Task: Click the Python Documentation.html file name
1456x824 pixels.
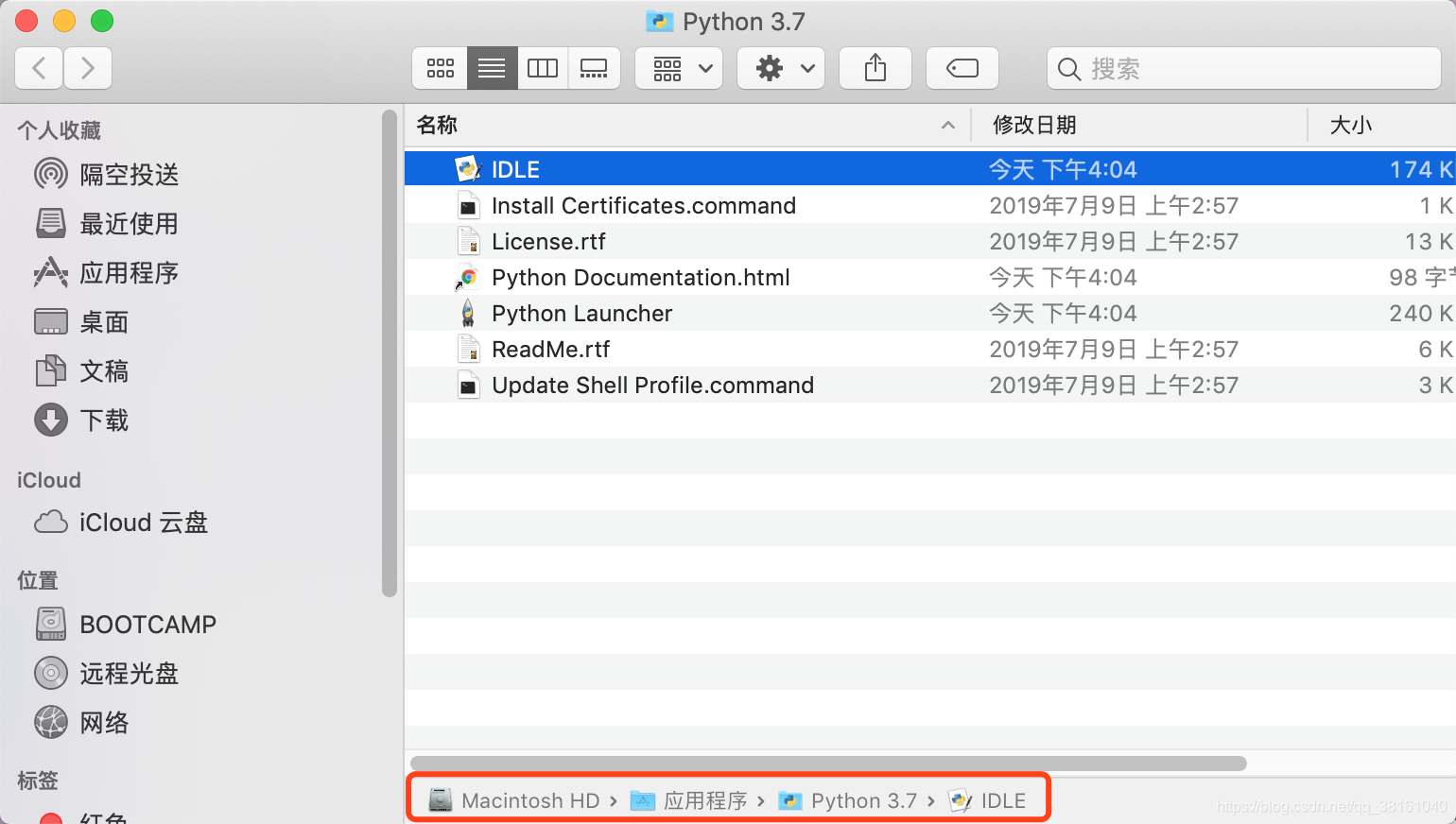Action: click(641, 277)
